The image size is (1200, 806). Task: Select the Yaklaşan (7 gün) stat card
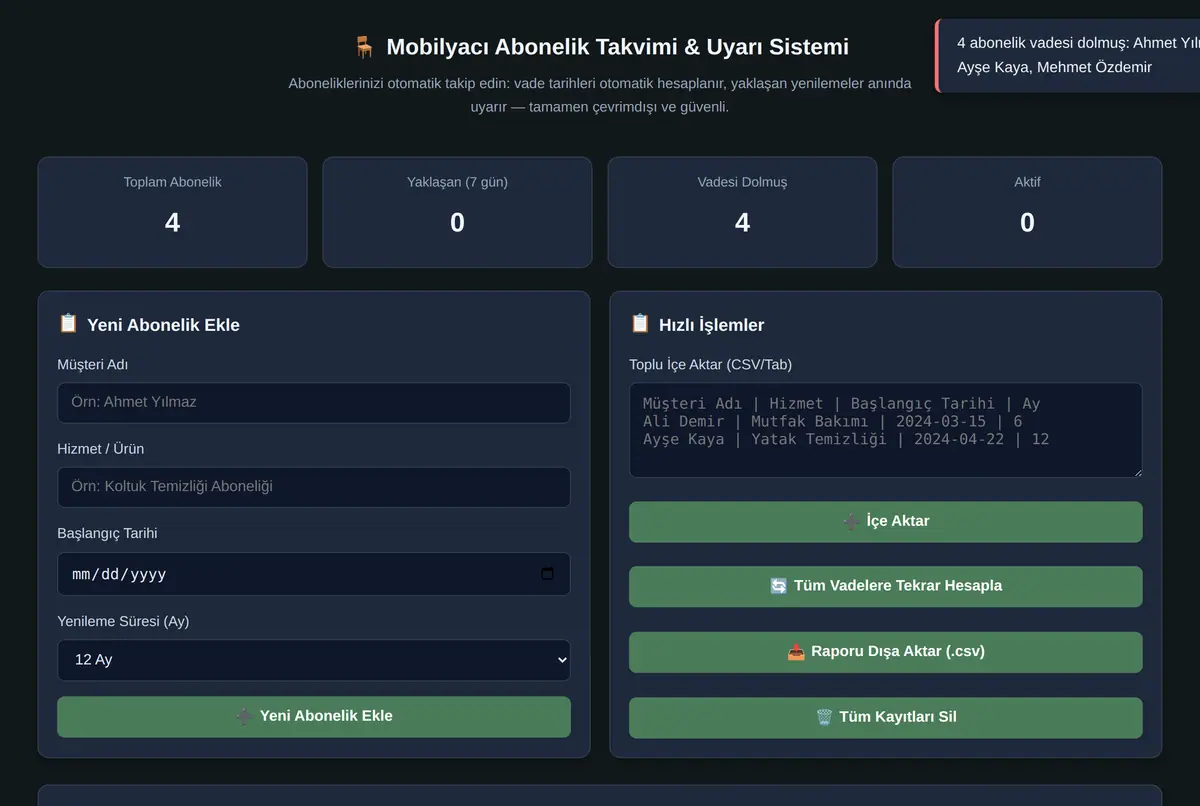(x=457, y=212)
